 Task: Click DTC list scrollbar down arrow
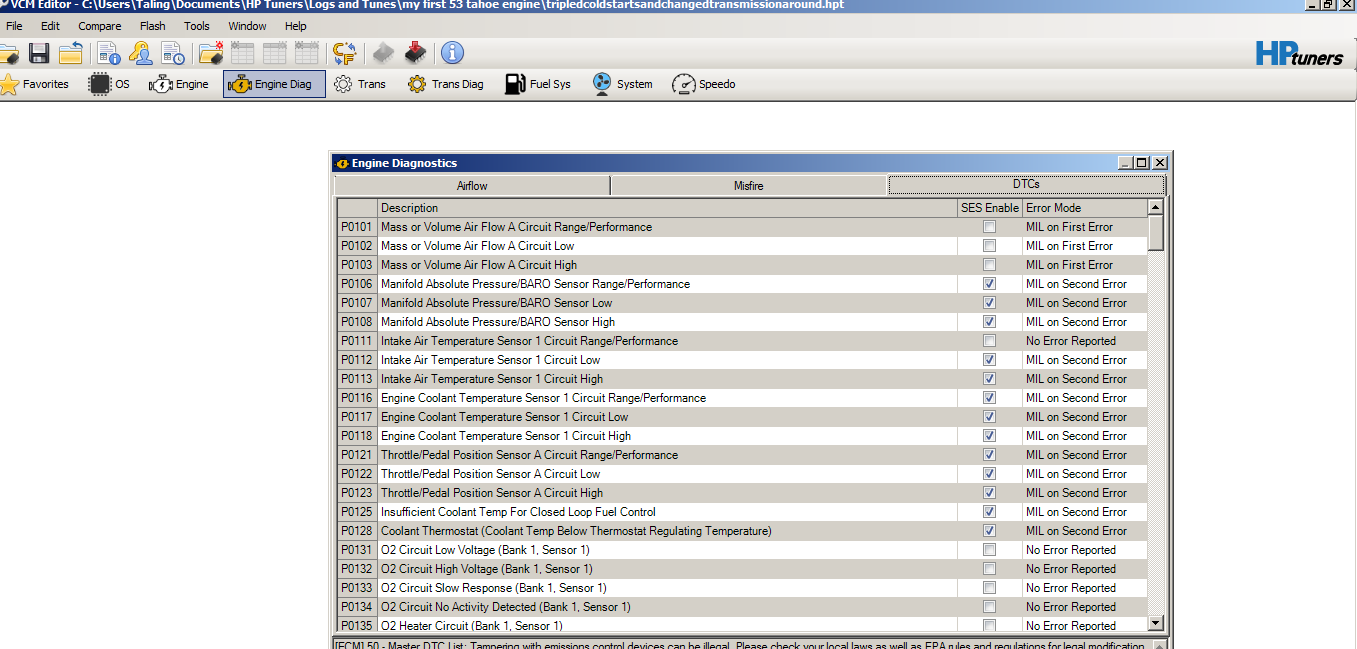(1156, 623)
